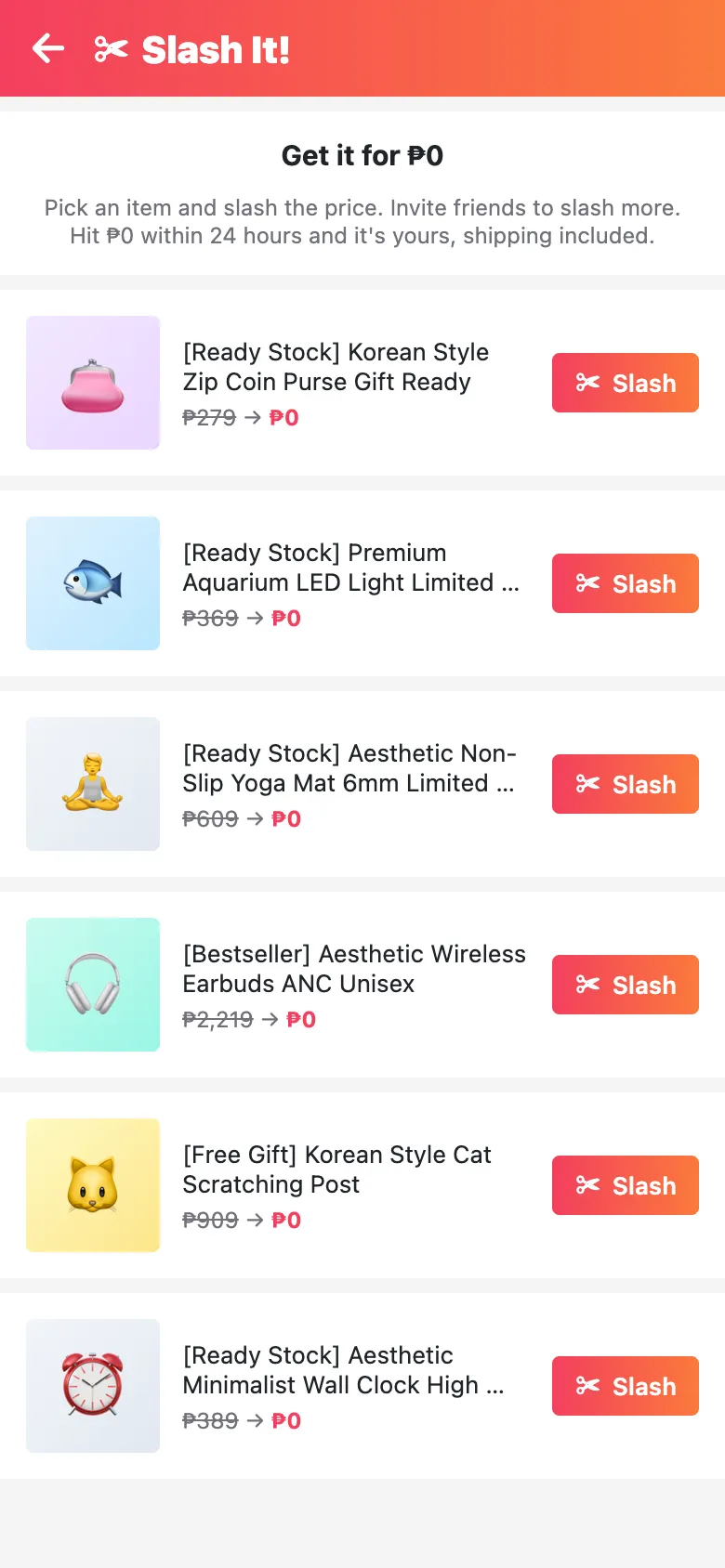Slash the Cat Scratching Post price
The image size is (725, 1568).
(626, 1185)
